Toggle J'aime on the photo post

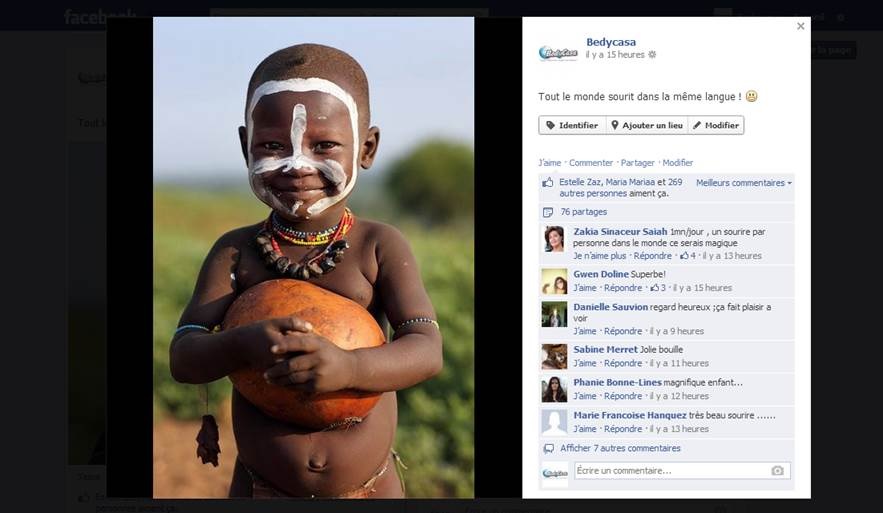pos(549,163)
